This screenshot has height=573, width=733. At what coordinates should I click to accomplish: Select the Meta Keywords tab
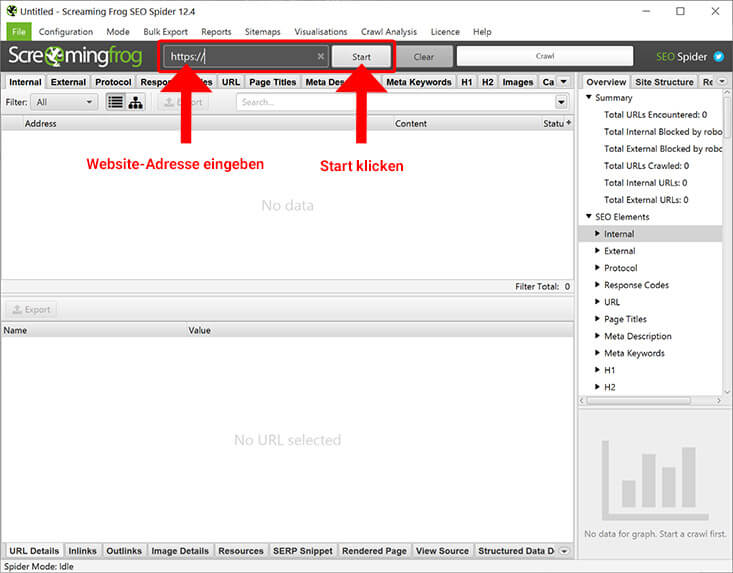coord(419,82)
